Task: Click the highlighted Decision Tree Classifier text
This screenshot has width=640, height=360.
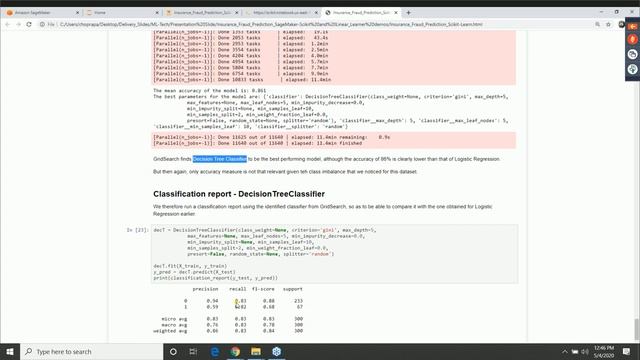Action: pyautogui.click(x=220, y=159)
